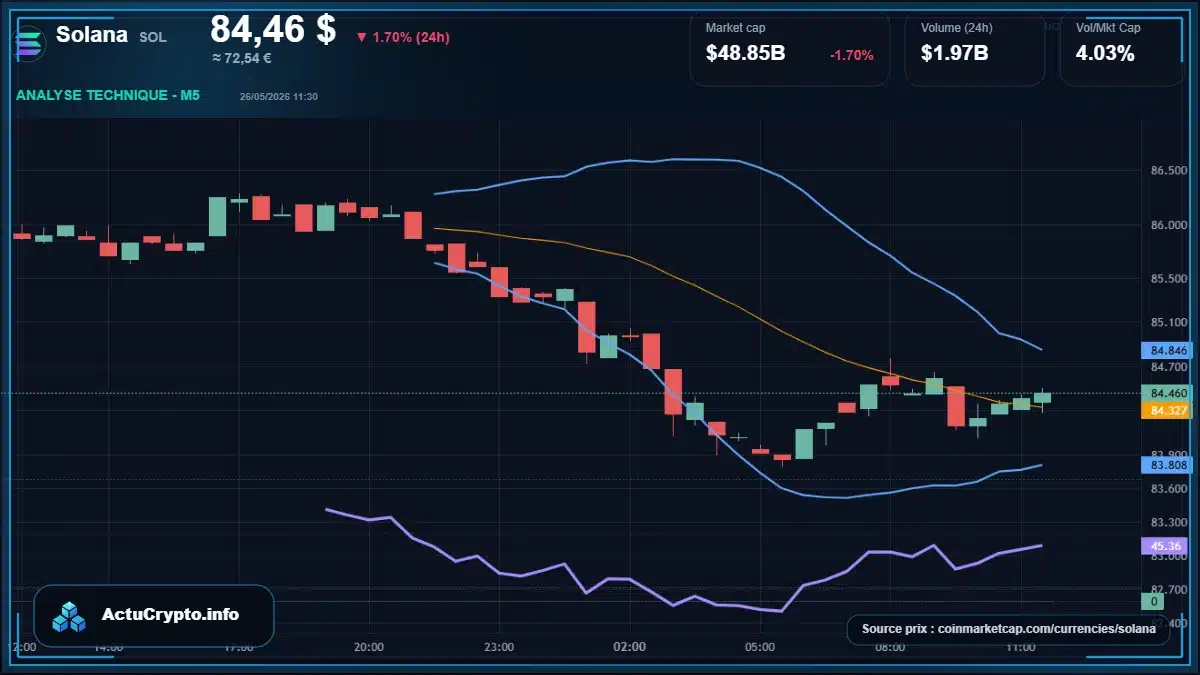
Task: Click the 11:00 time axis label
Action: point(1020,647)
